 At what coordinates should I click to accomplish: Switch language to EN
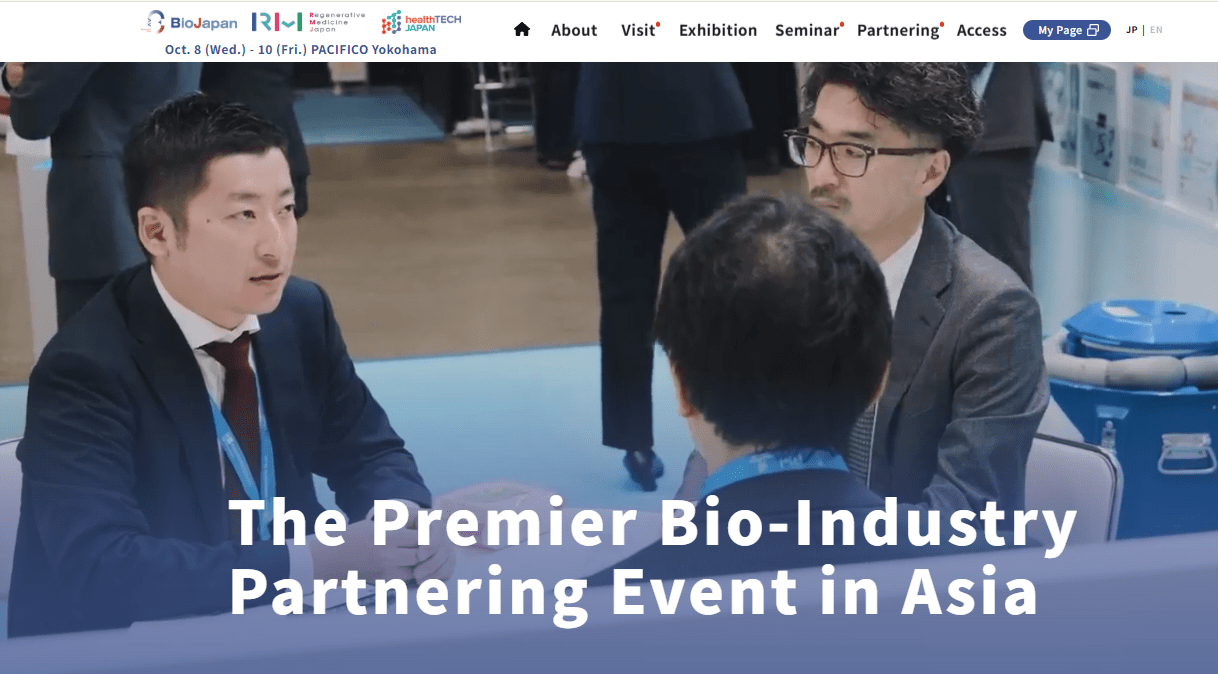pyautogui.click(x=1156, y=30)
